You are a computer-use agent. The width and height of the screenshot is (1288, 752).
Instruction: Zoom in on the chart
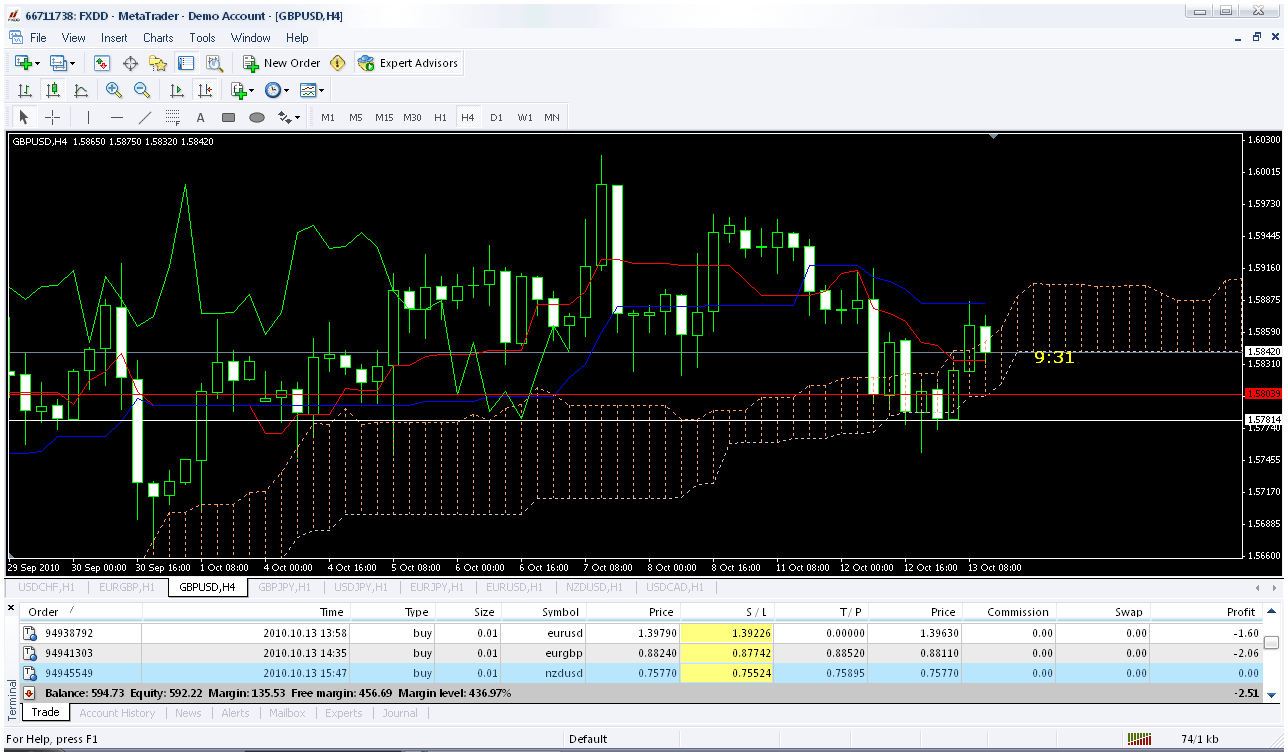(x=114, y=90)
